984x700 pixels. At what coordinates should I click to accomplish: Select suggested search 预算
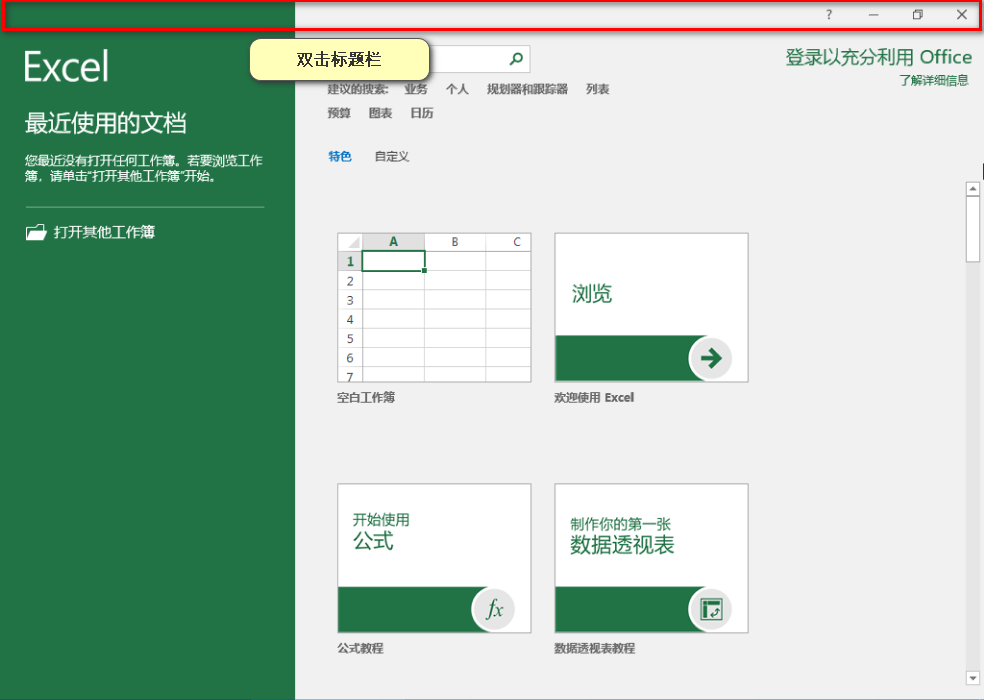coord(339,113)
